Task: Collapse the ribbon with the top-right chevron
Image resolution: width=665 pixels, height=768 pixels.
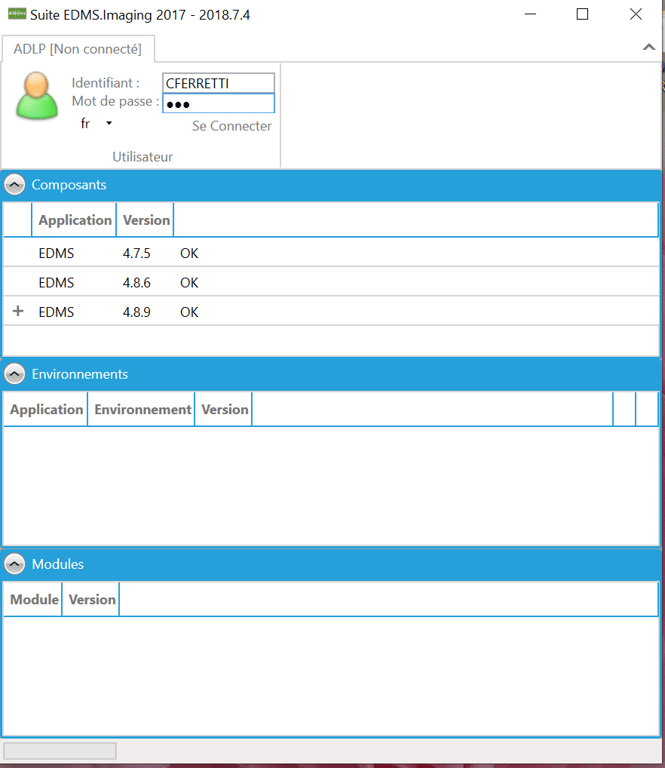Action: [648, 47]
